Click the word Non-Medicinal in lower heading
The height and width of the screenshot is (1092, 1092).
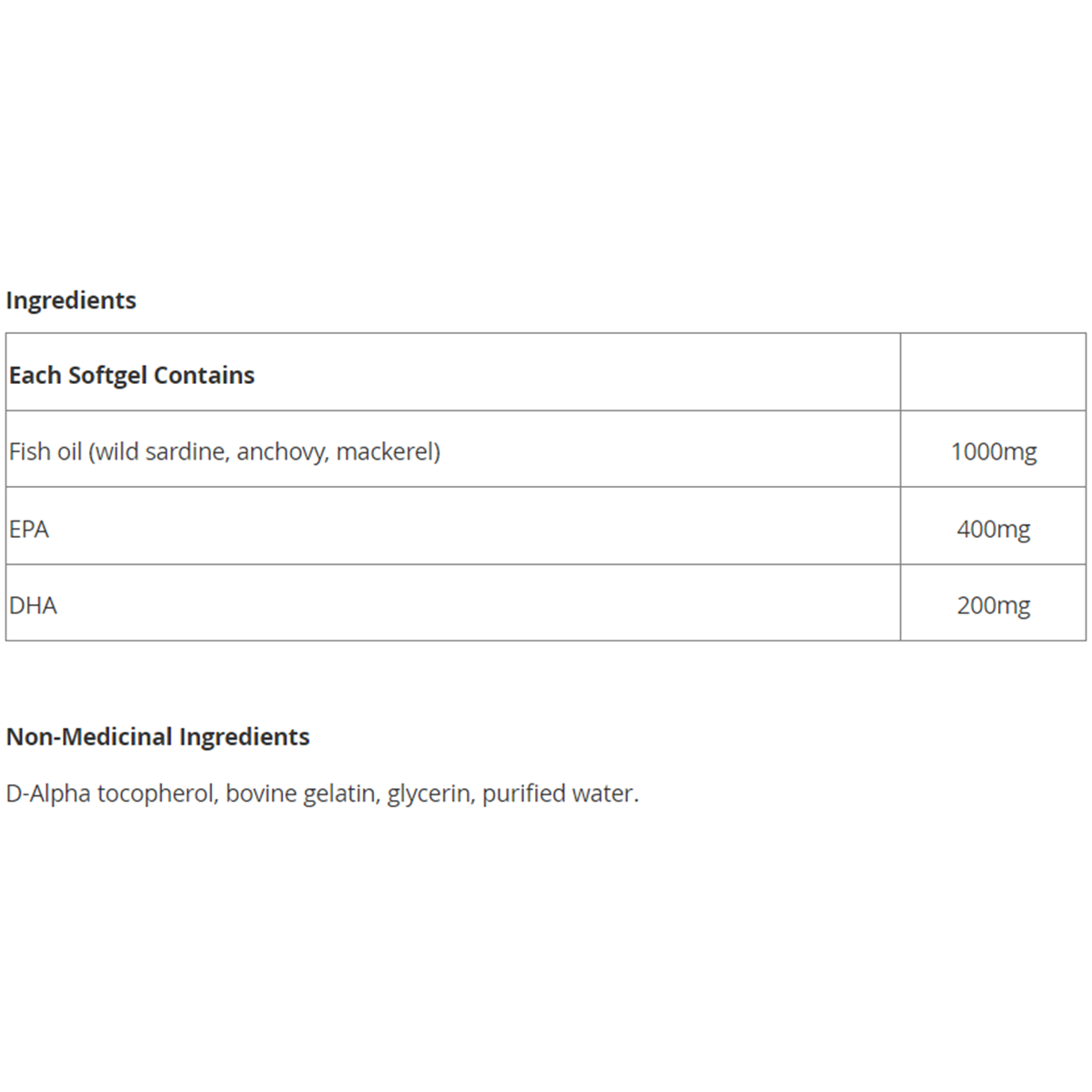coord(89,736)
